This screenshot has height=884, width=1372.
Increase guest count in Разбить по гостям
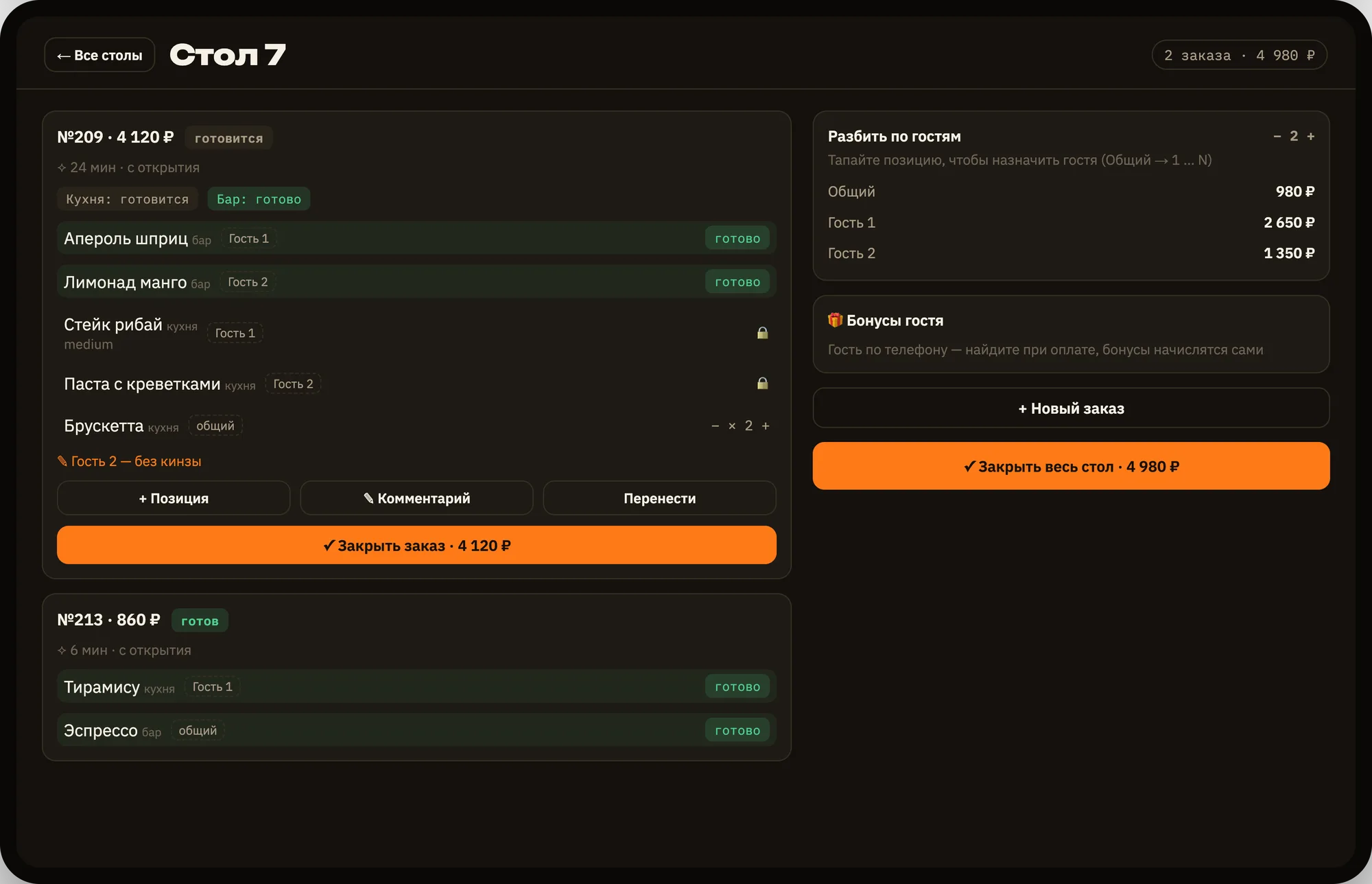[x=1311, y=137]
